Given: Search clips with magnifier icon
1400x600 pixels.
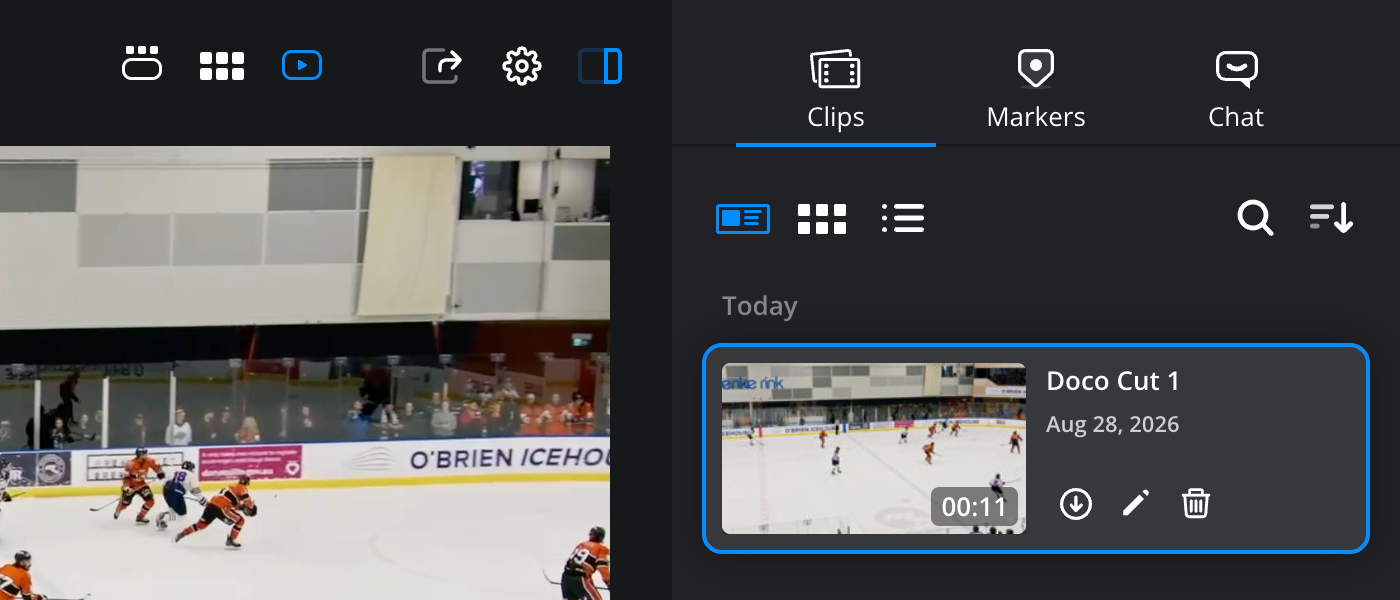Looking at the screenshot, I should pos(1255,217).
